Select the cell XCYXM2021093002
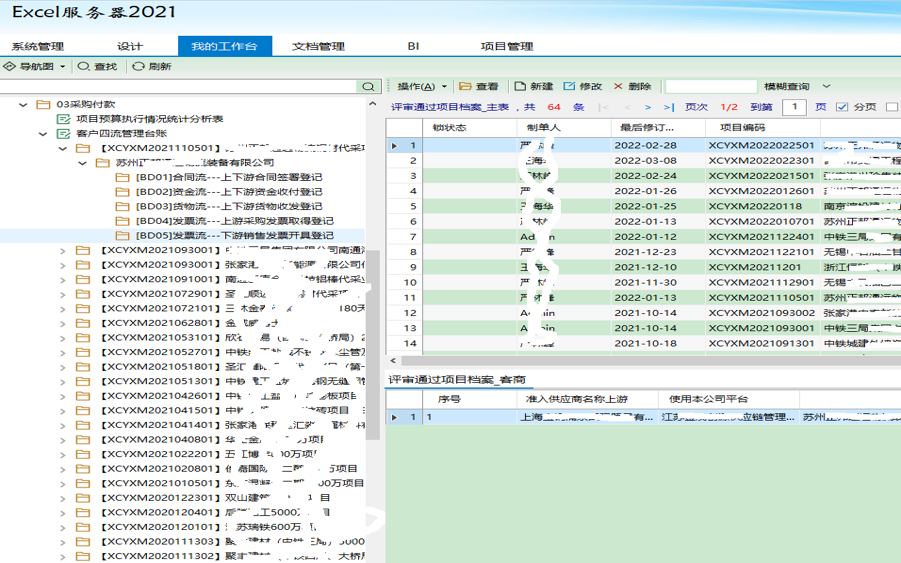 761,313
